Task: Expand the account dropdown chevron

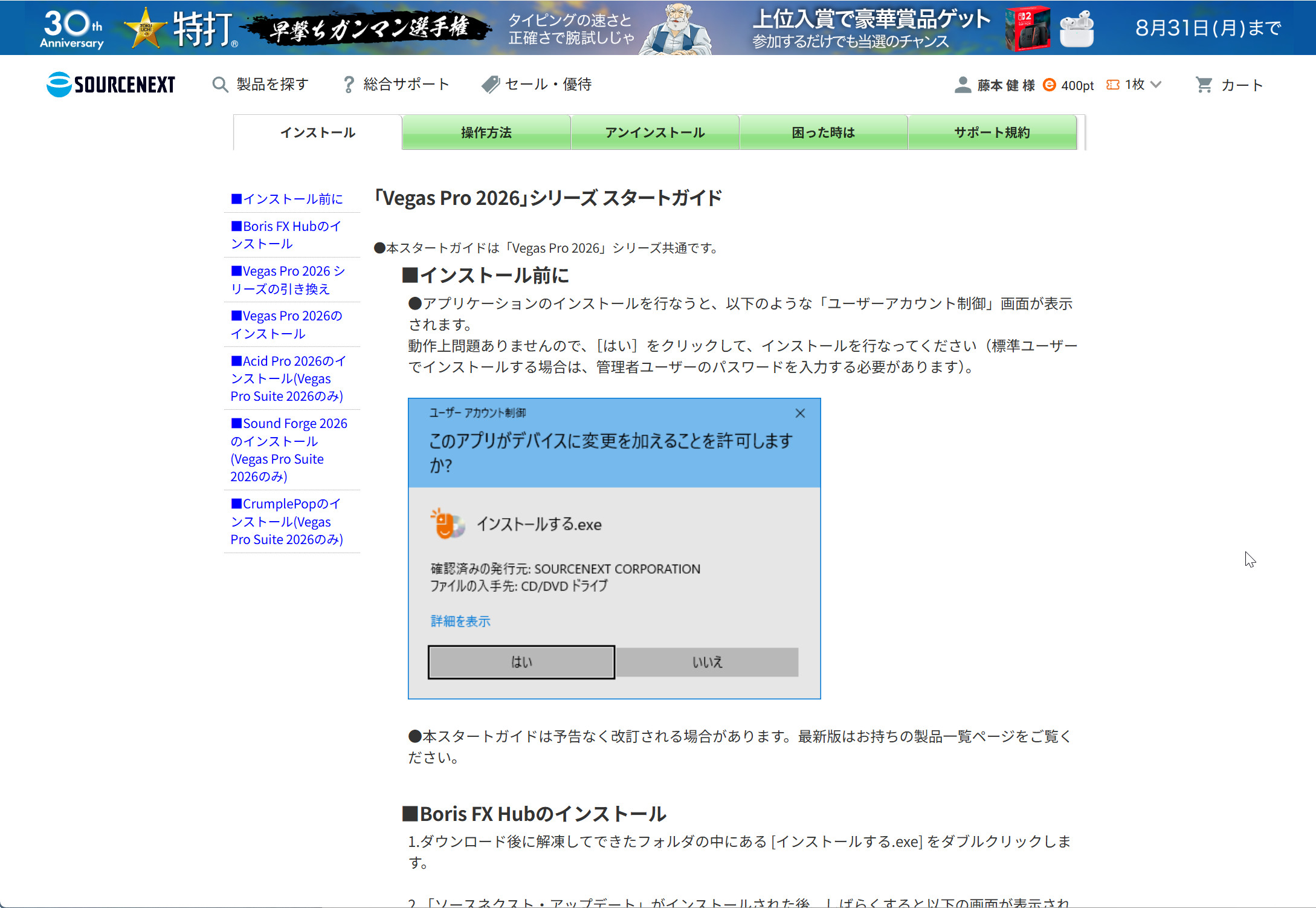Action: (1156, 85)
